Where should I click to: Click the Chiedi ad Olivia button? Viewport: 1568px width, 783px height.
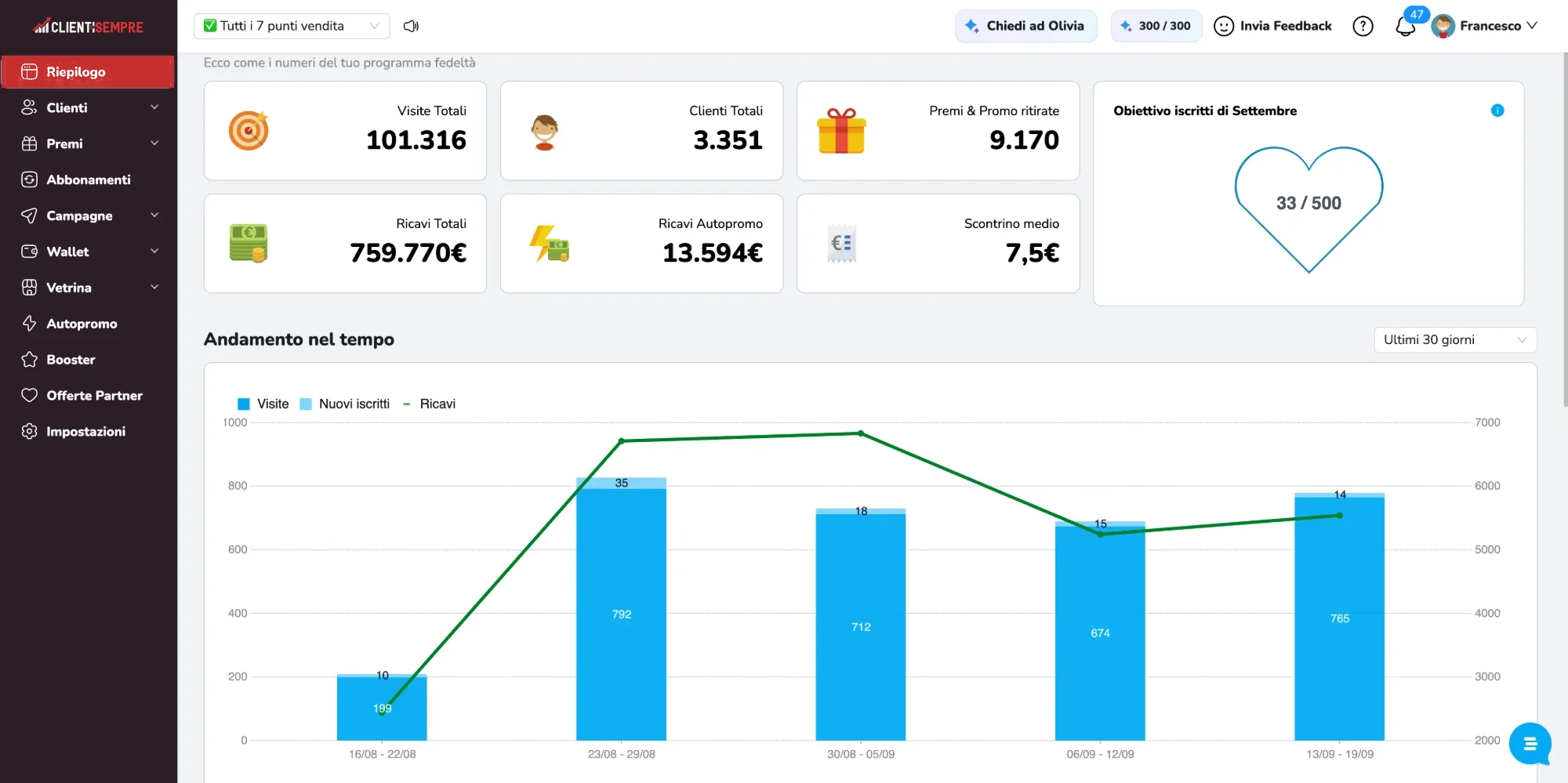tap(1025, 26)
